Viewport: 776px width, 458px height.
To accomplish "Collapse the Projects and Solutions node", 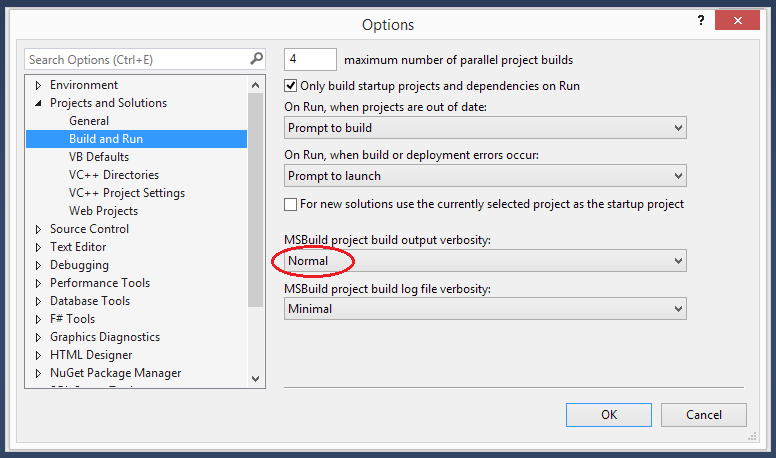I will click(38, 103).
